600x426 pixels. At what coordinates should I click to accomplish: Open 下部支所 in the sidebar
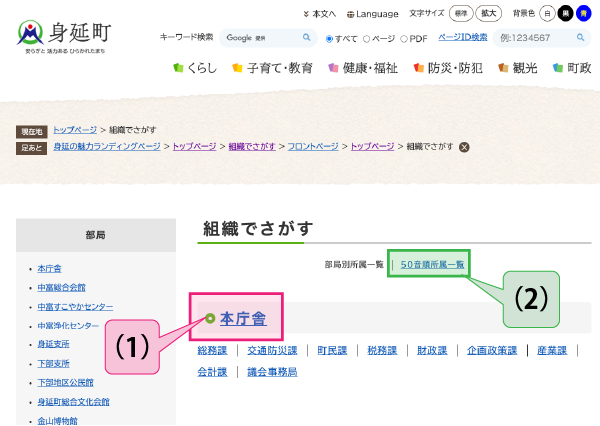point(53,363)
